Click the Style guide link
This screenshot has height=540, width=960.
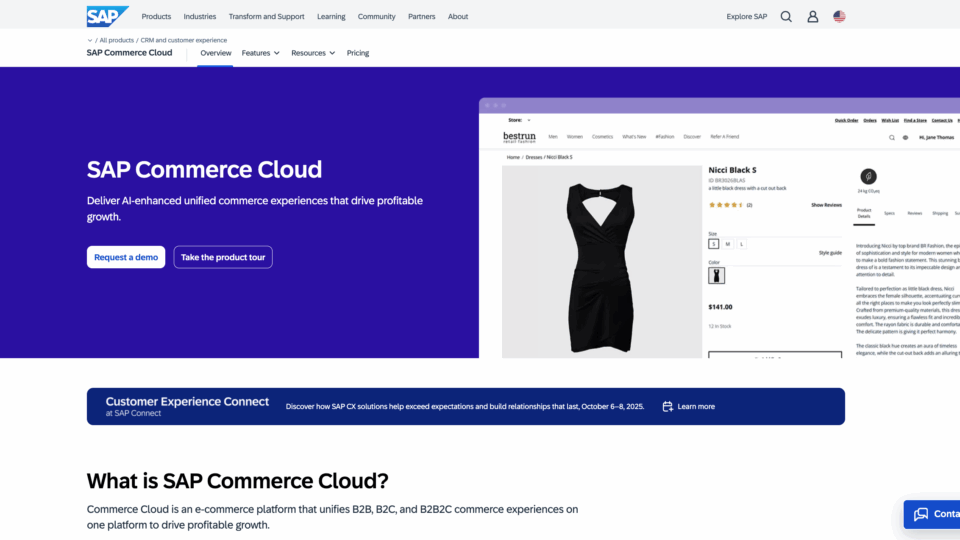point(830,253)
